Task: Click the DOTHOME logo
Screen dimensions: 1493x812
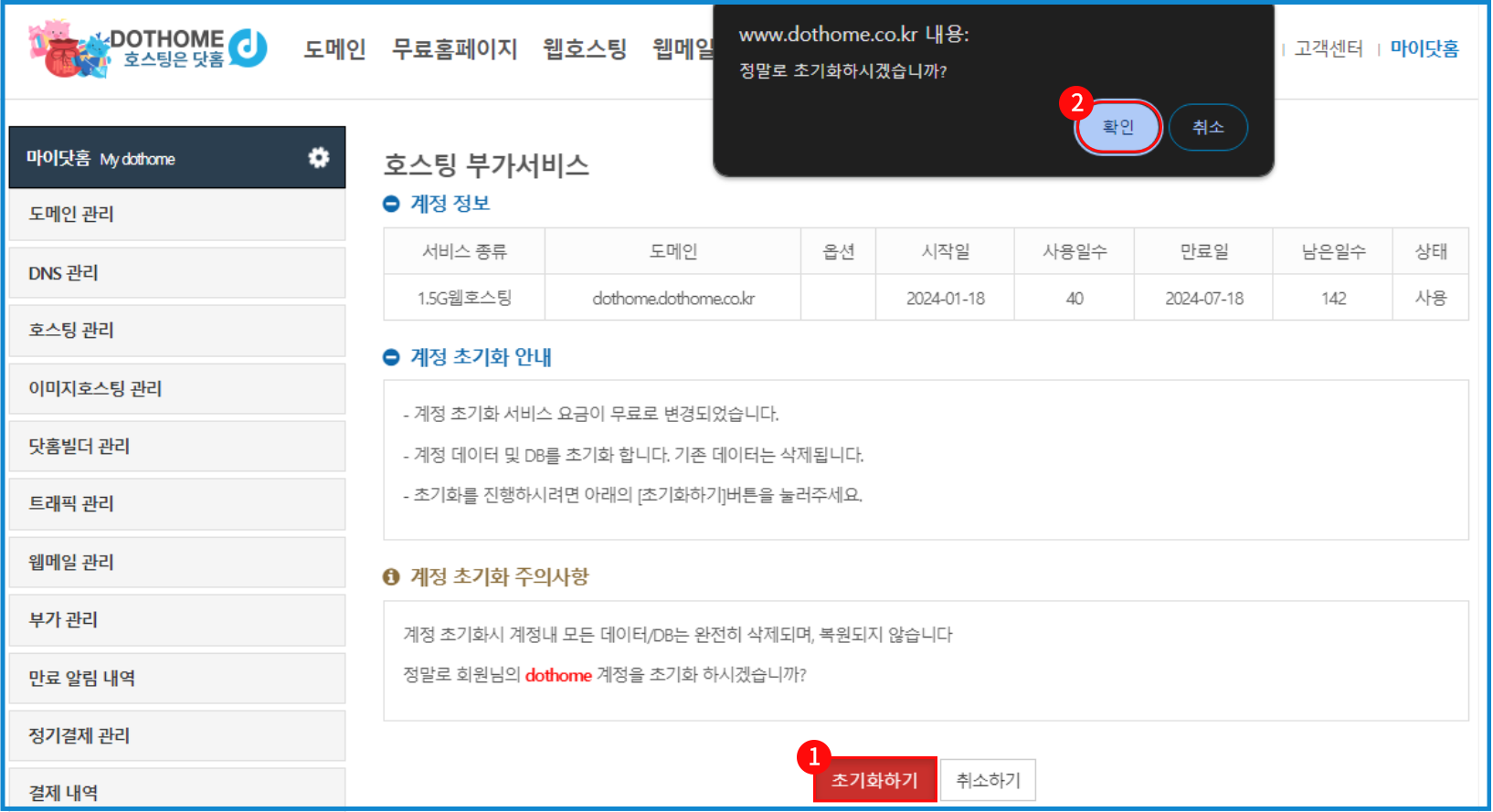Action: 148,48
